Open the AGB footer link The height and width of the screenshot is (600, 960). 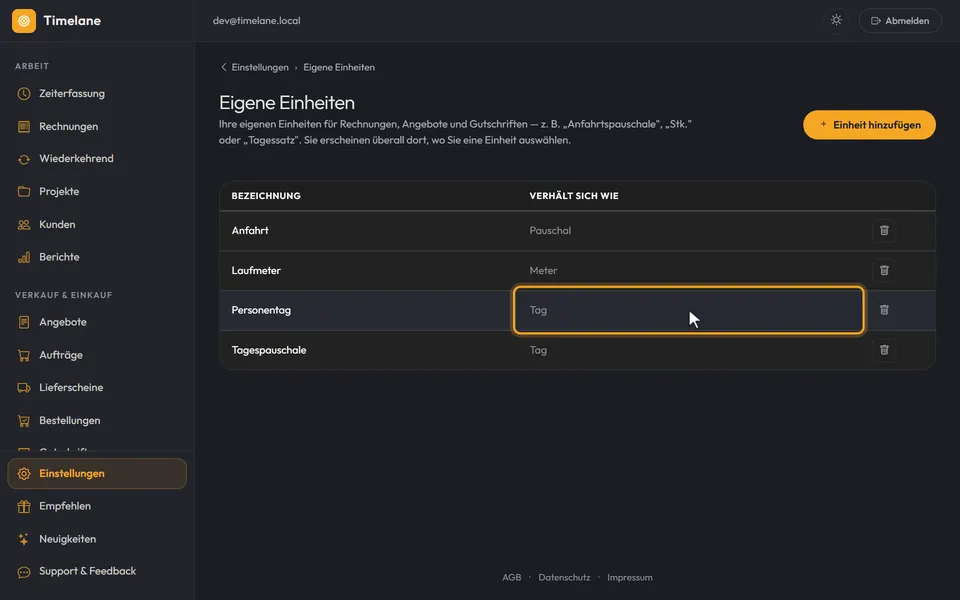tap(512, 577)
